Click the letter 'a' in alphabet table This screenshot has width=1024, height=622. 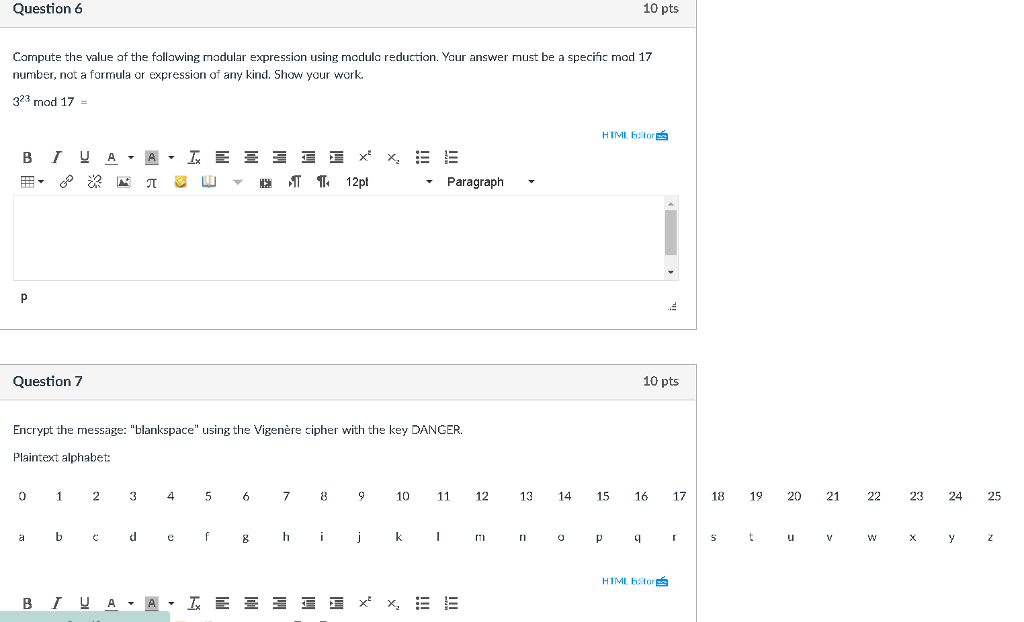[x=22, y=537]
